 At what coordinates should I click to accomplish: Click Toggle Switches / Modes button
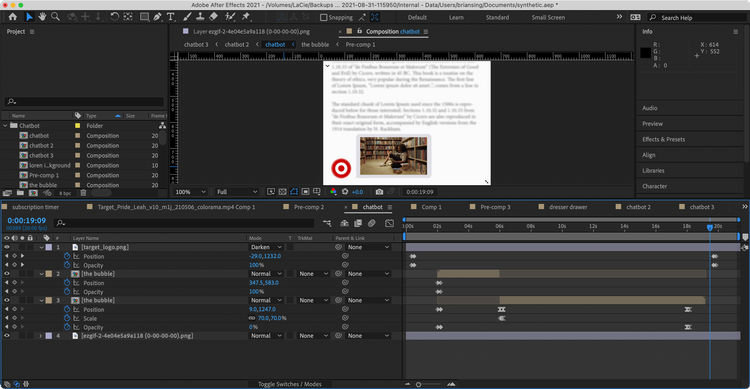(x=289, y=384)
